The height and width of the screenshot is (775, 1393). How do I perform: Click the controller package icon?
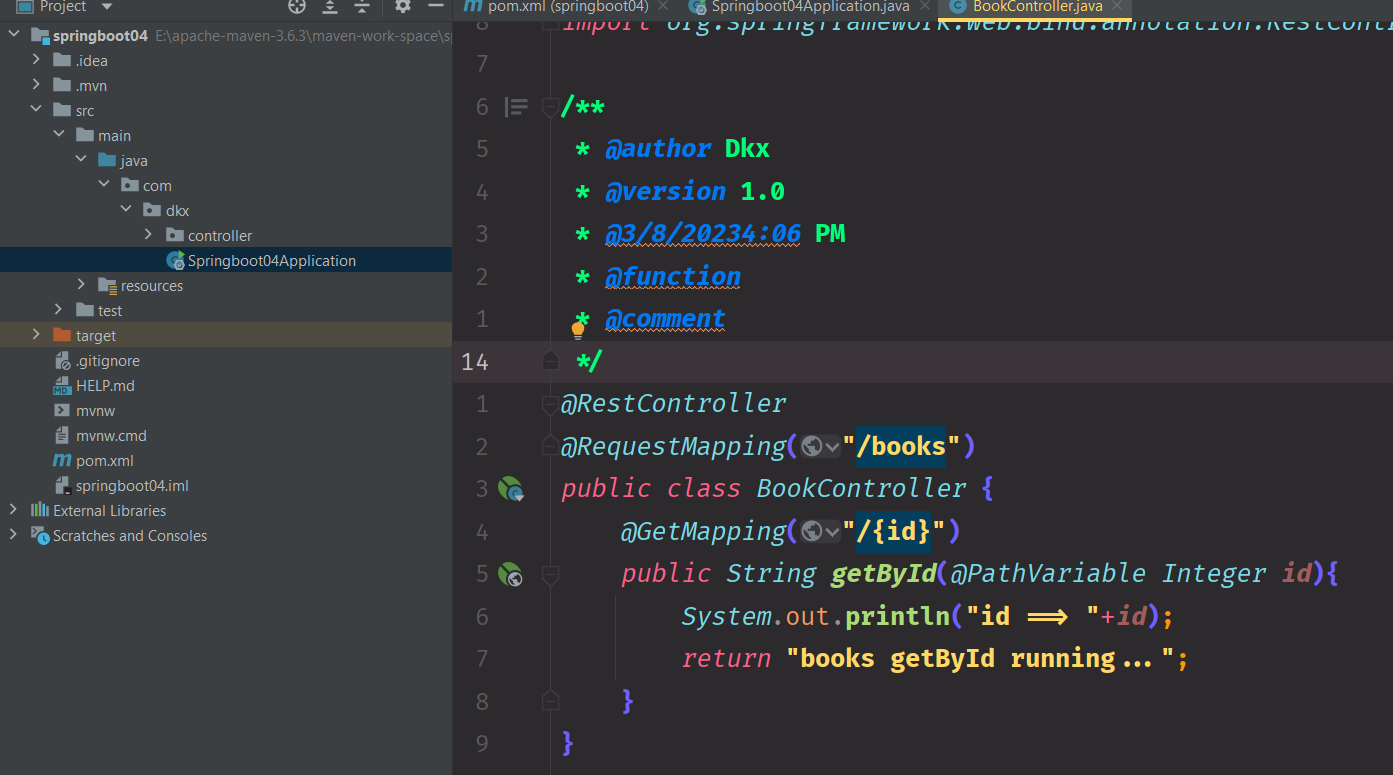(x=175, y=236)
